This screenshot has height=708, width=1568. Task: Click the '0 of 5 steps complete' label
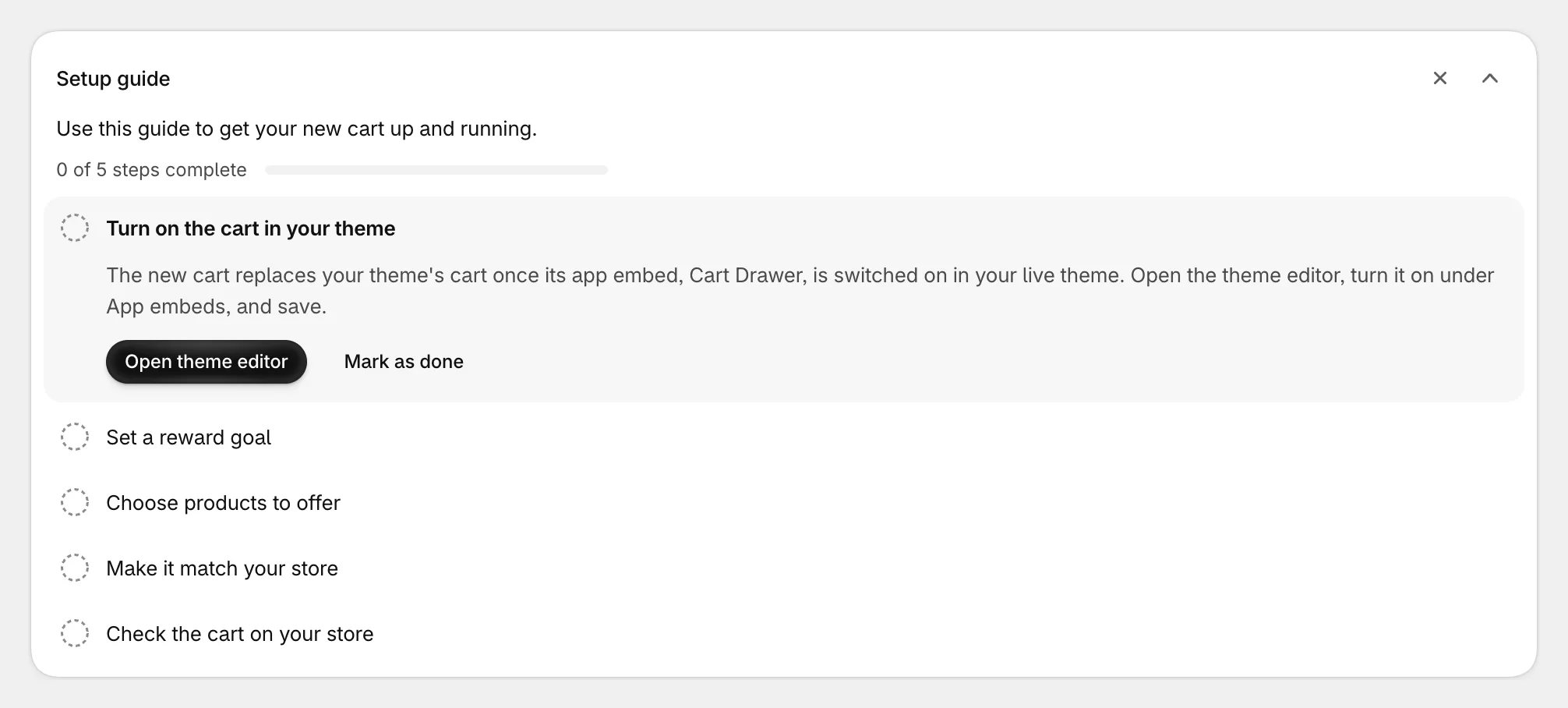tap(151, 170)
